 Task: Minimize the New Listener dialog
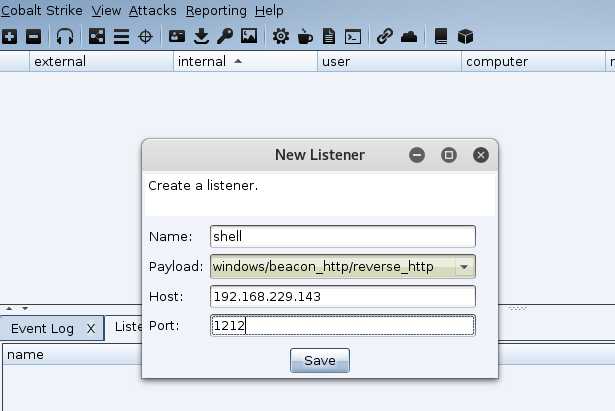pos(417,155)
